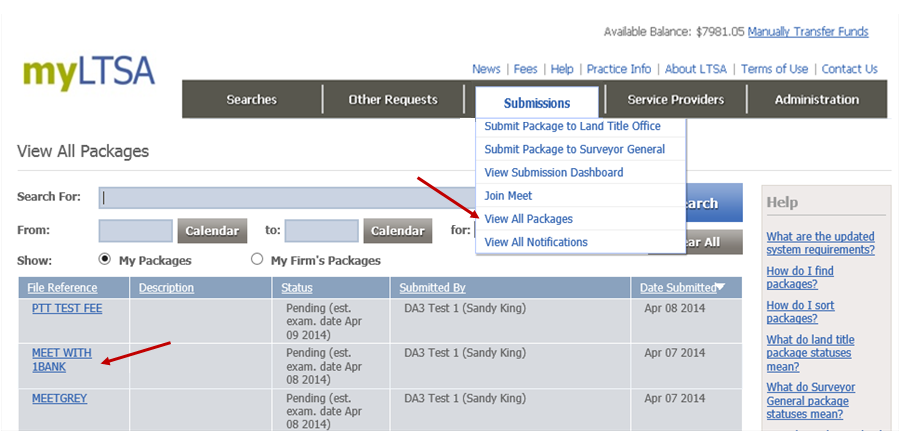Click the 'Apr 08 2014' date cell
The width and height of the screenshot is (900, 432).
tap(674, 309)
